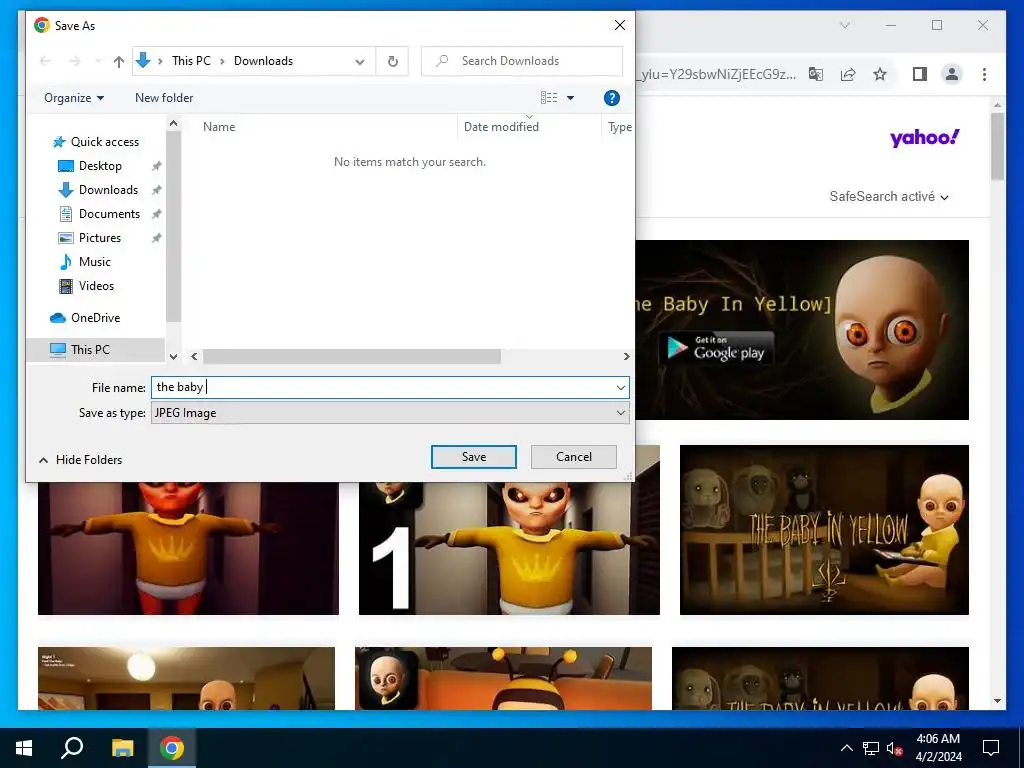This screenshot has height=768, width=1024.
Task: Select Downloads in navigation pane
Action: tap(108, 190)
